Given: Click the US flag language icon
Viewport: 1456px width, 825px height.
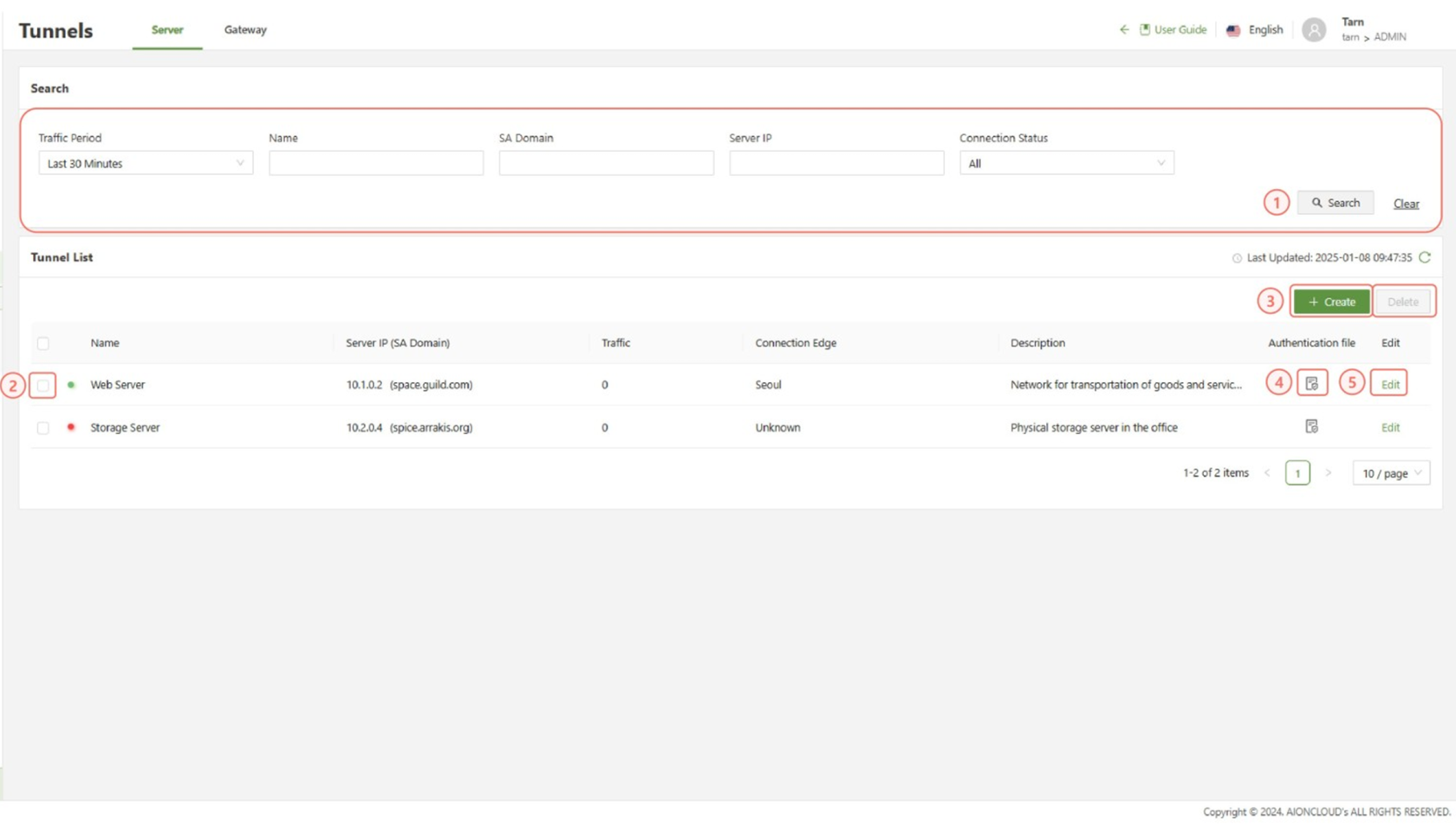Looking at the screenshot, I should pos(1233,30).
